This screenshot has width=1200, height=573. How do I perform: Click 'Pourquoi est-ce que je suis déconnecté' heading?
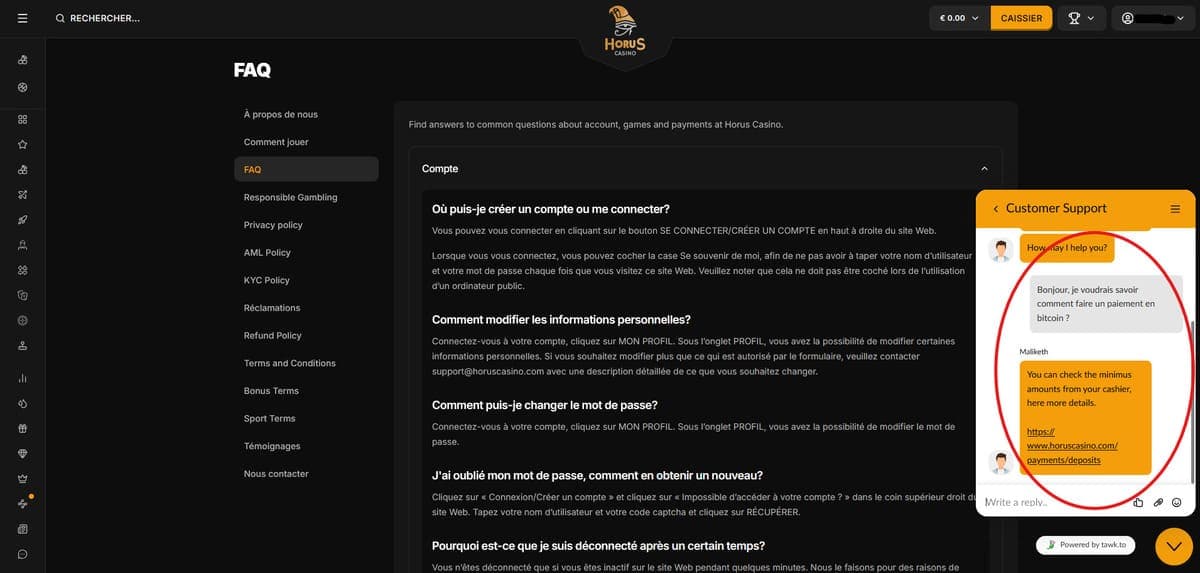coord(598,546)
